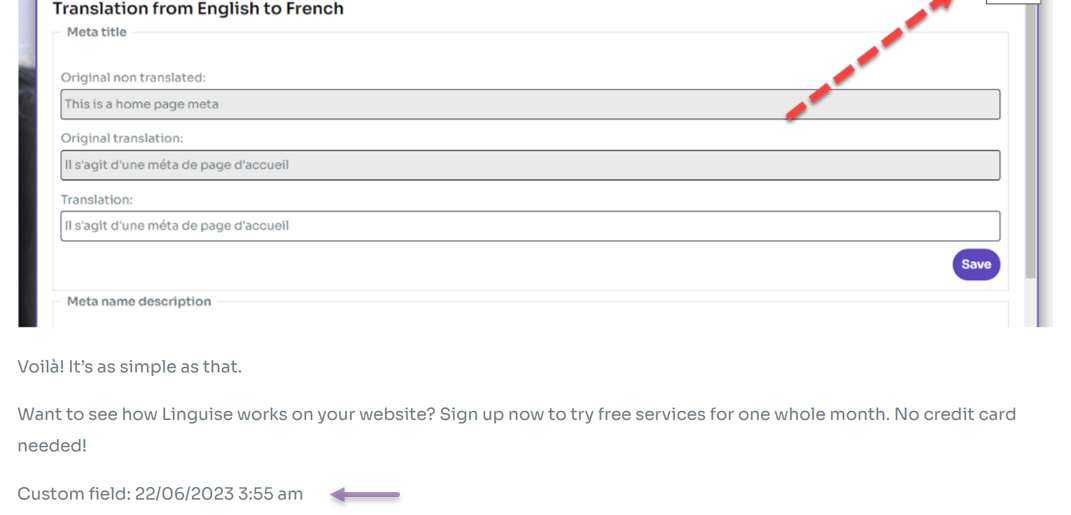
Task: Click the purple left-pointing arrow icon
Action: pos(365,495)
